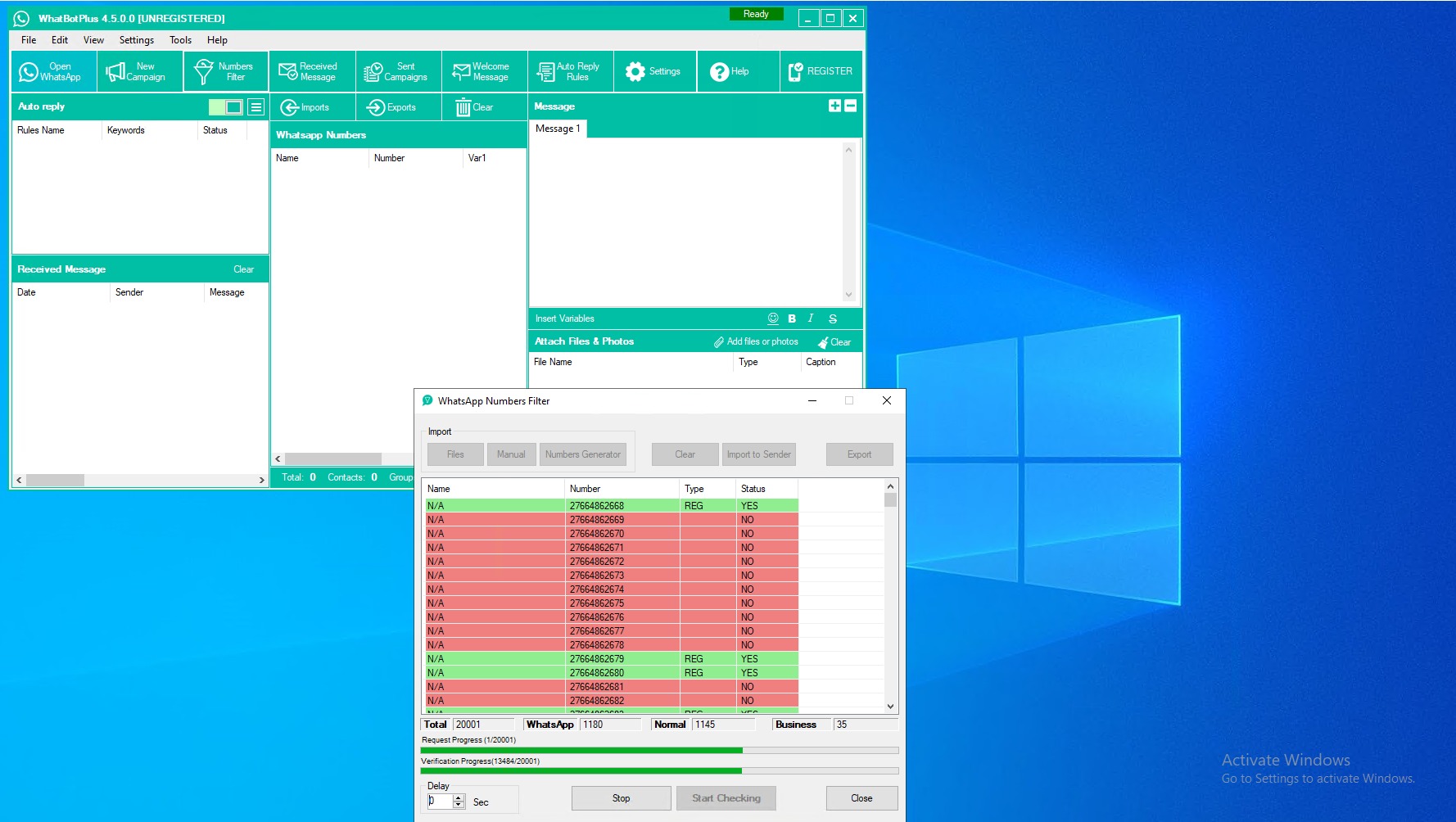Viewport: 1456px width, 822px height.
Task: Clear the WhatsApp Numbers list with trash icon
Action: 483,107
